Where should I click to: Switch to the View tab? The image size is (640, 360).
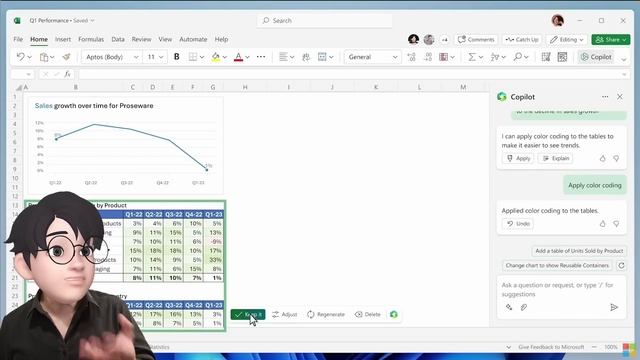pos(165,40)
